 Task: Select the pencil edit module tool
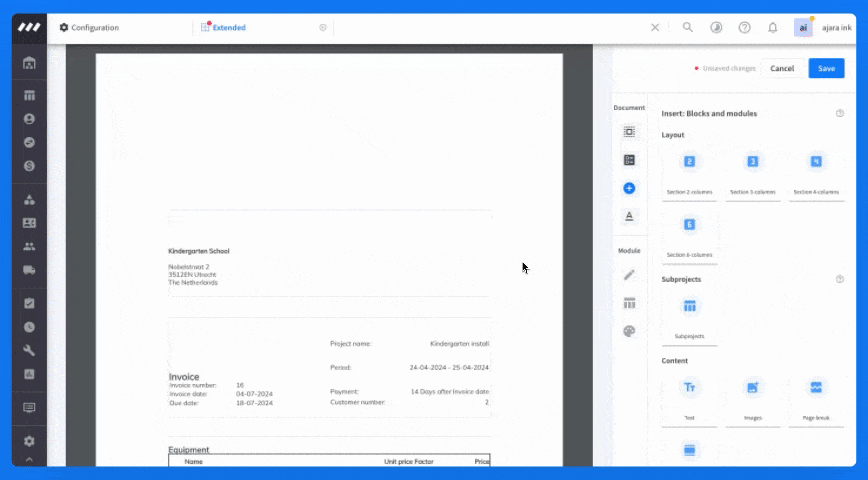pyautogui.click(x=629, y=274)
